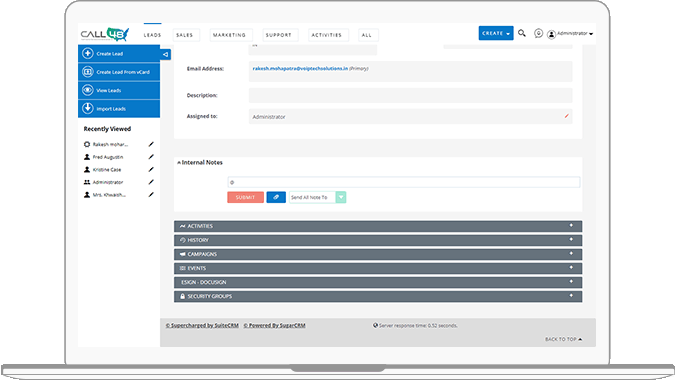Switch to the Leads tab
Screen dimensions: 675x380
point(152,35)
